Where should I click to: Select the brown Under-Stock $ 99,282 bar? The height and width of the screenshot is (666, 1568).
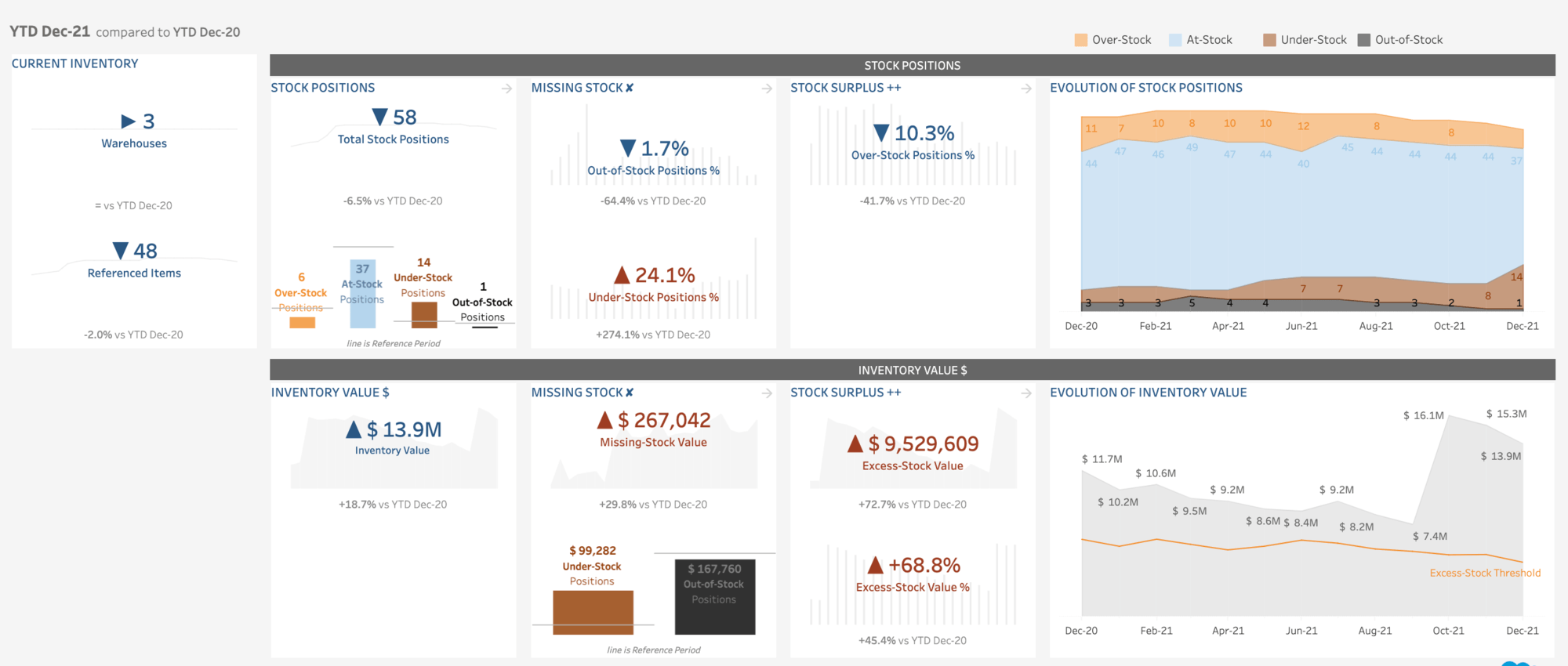(x=593, y=612)
